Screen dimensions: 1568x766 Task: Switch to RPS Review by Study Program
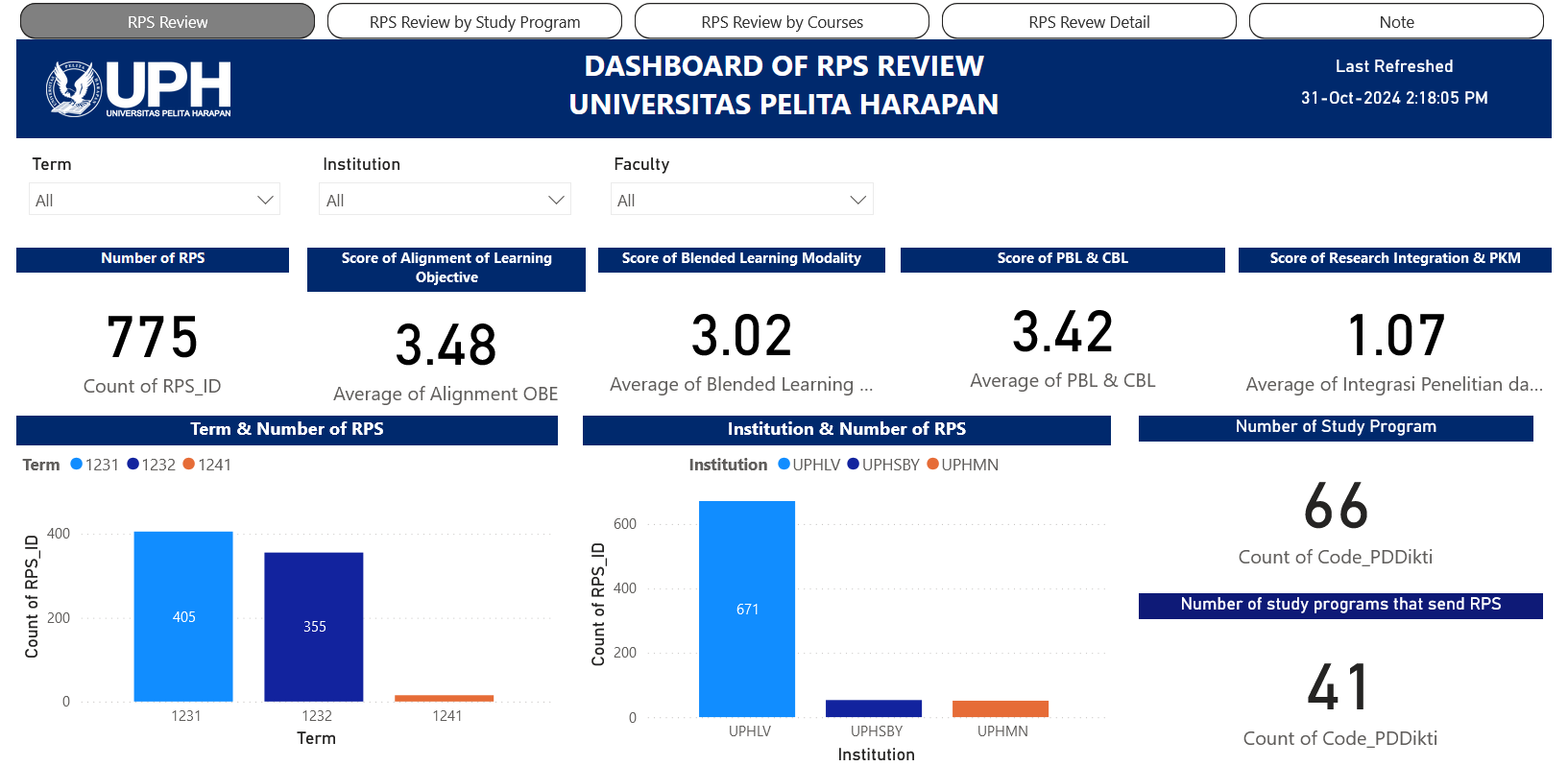(x=474, y=21)
